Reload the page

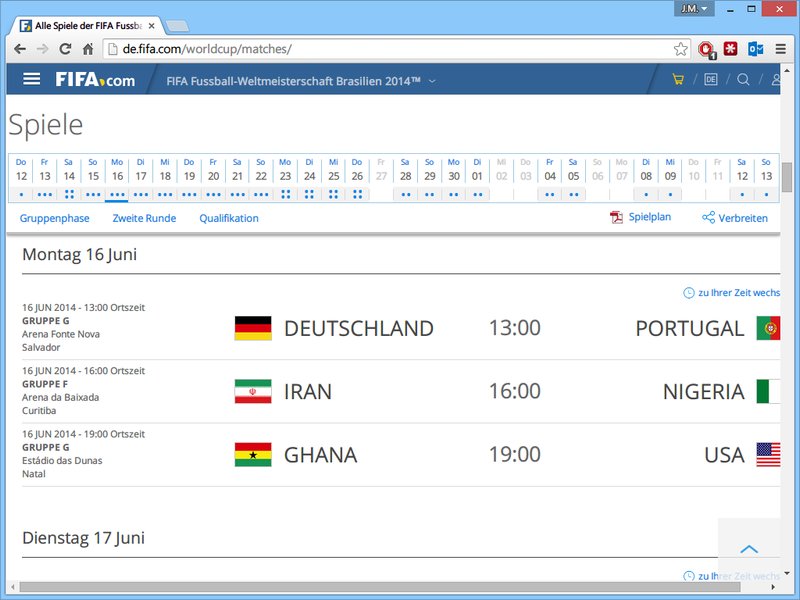(65, 49)
